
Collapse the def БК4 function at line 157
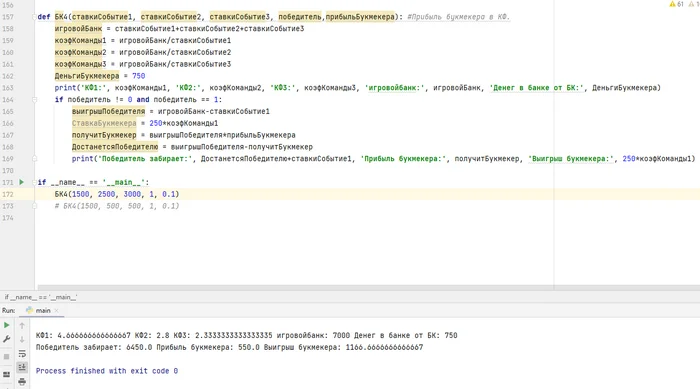(x=34, y=17)
